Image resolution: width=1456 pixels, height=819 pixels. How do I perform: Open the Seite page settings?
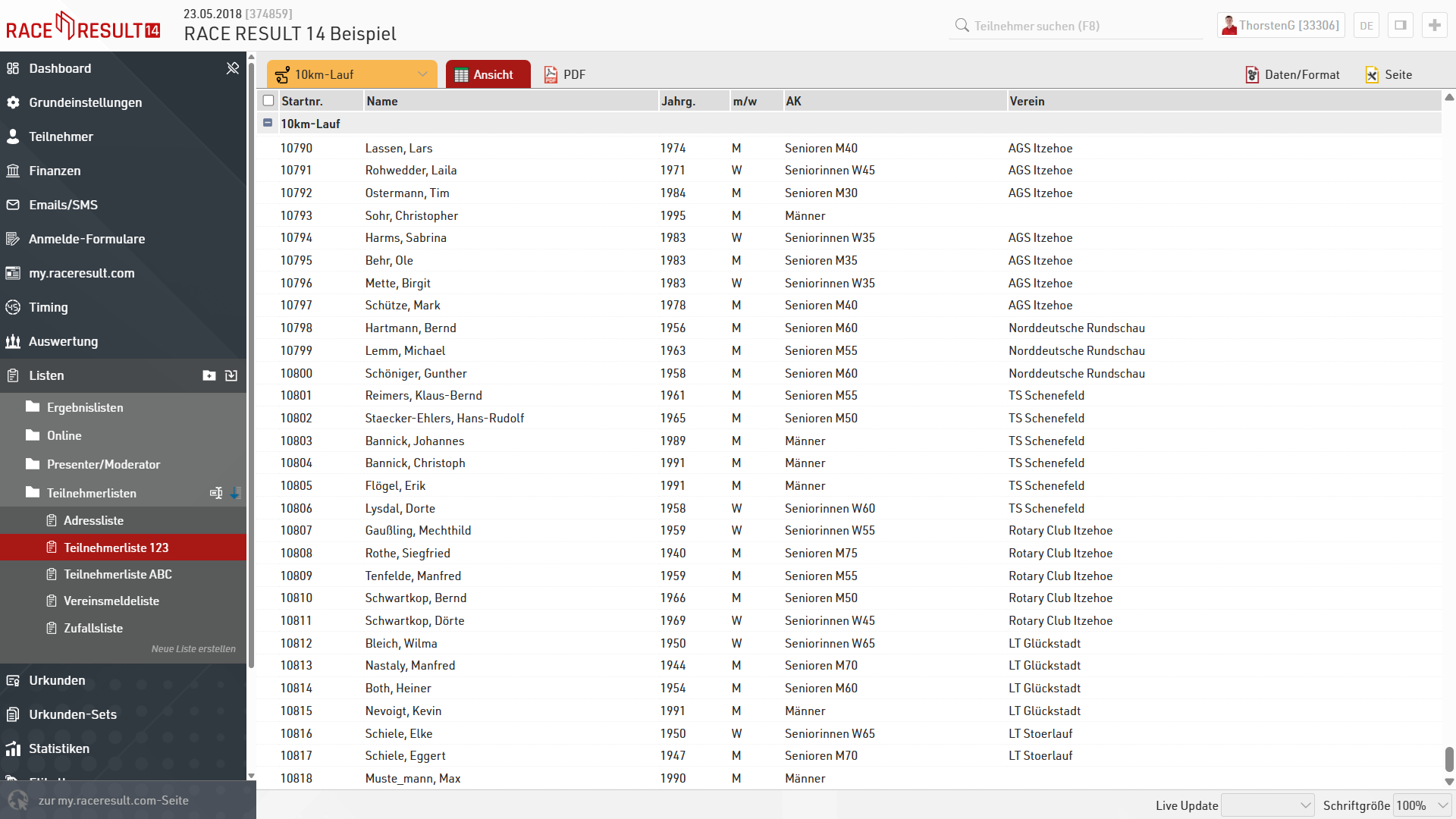tap(1389, 74)
